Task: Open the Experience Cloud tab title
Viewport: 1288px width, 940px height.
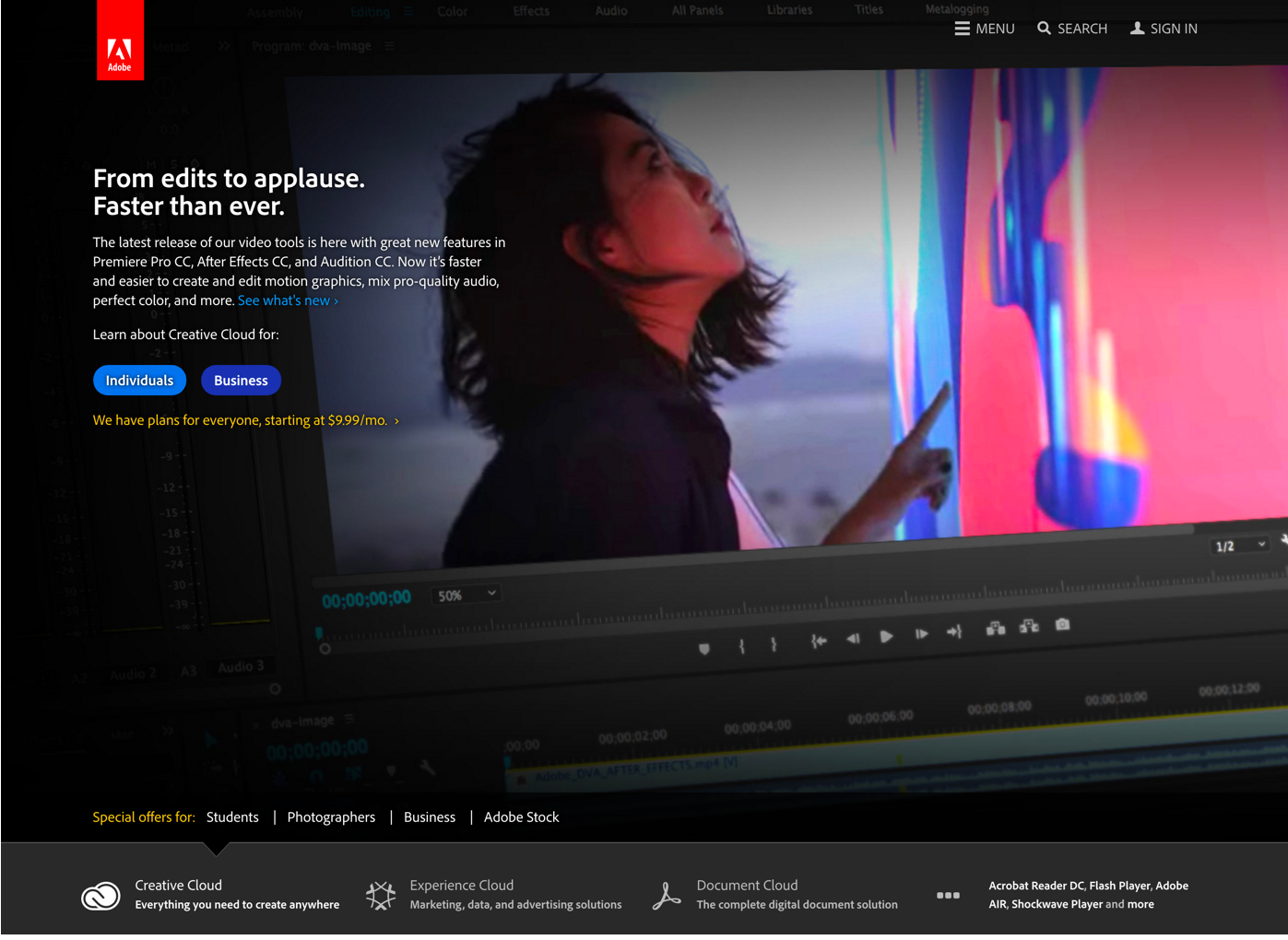Action: 461,886
